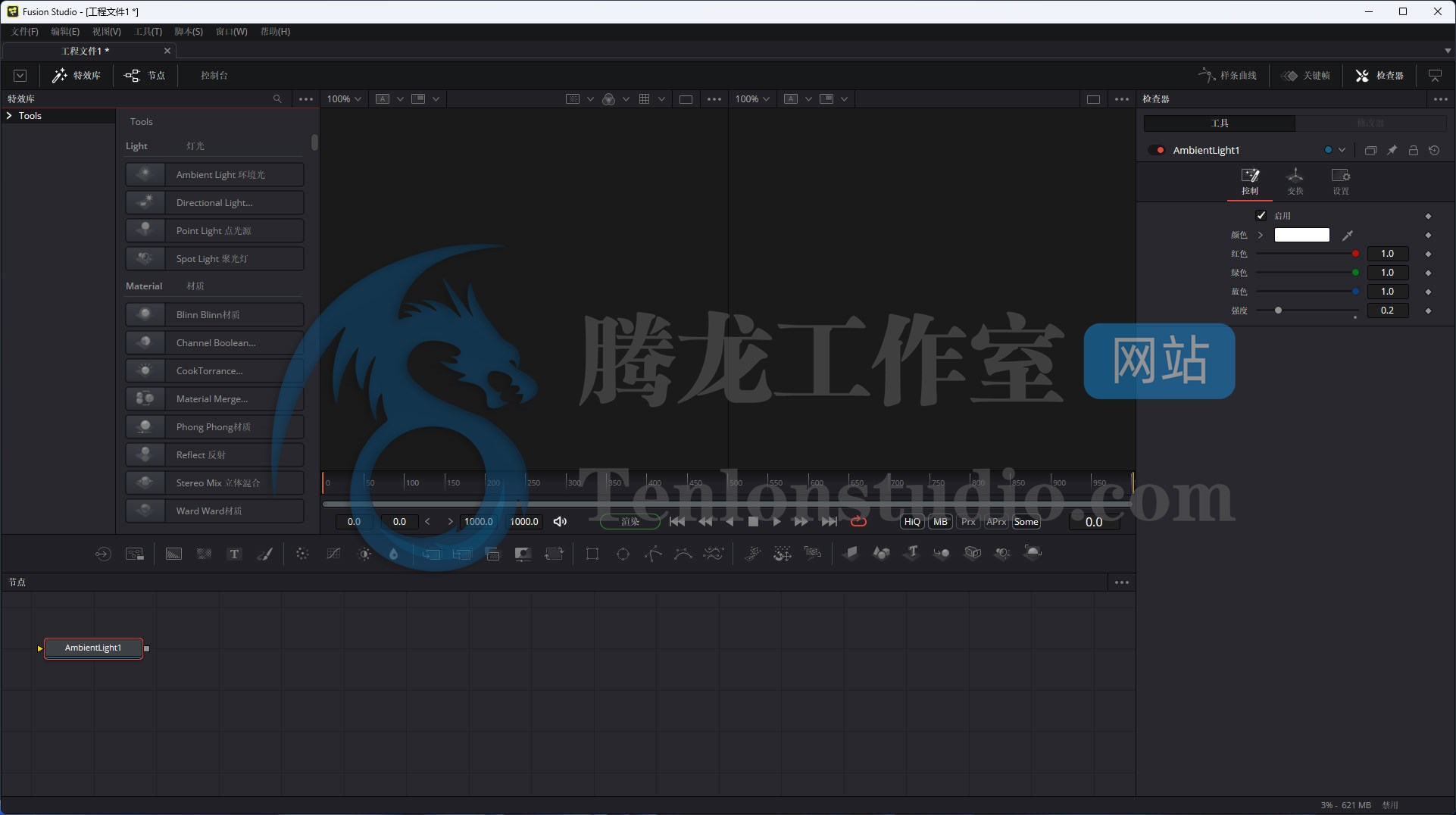Click the 强度 intensity slider handle

(x=1278, y=311)
